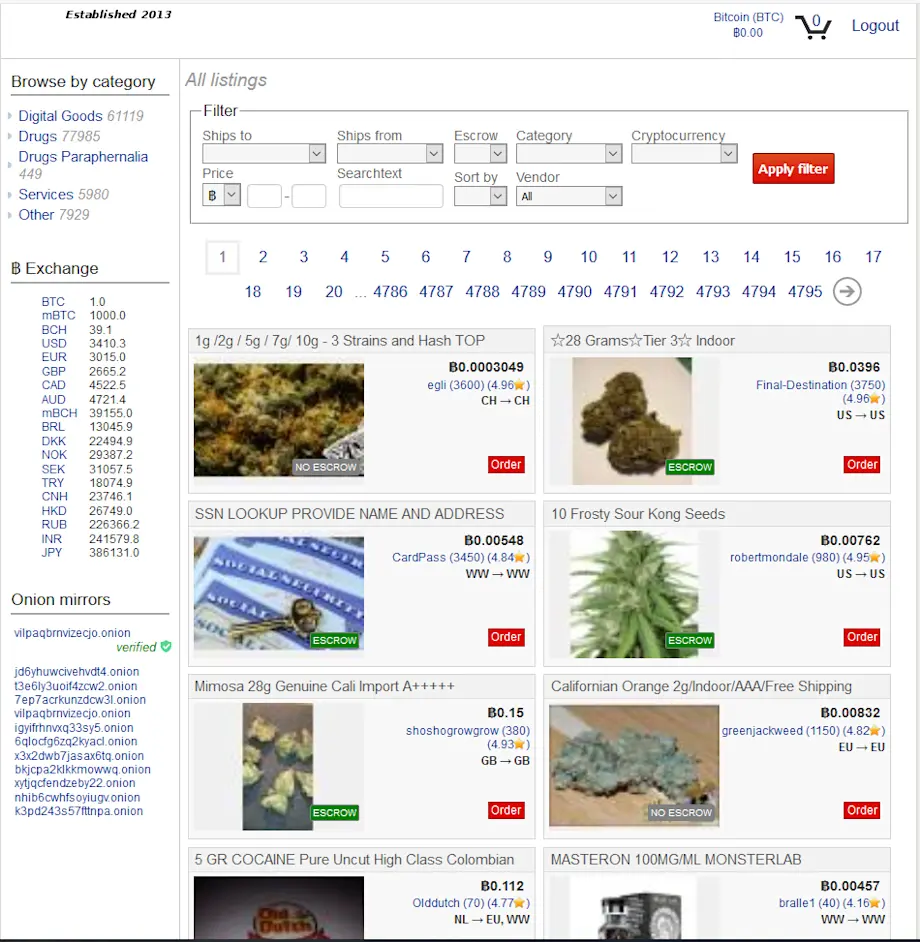Open the 5 GR COCAINE listing title

click(x=355, y=860)
